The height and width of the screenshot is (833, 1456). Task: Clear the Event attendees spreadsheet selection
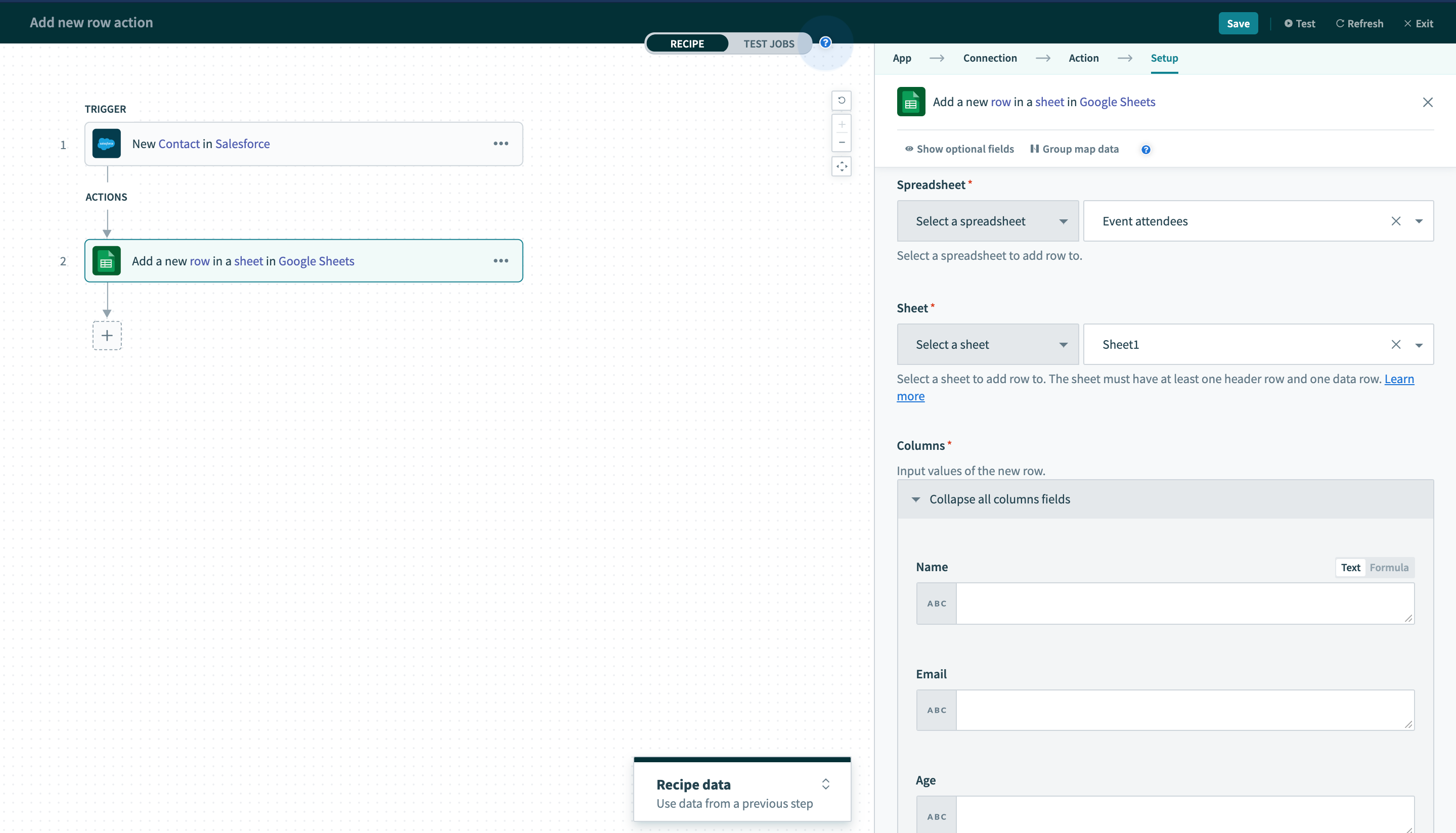point(1396,221)
